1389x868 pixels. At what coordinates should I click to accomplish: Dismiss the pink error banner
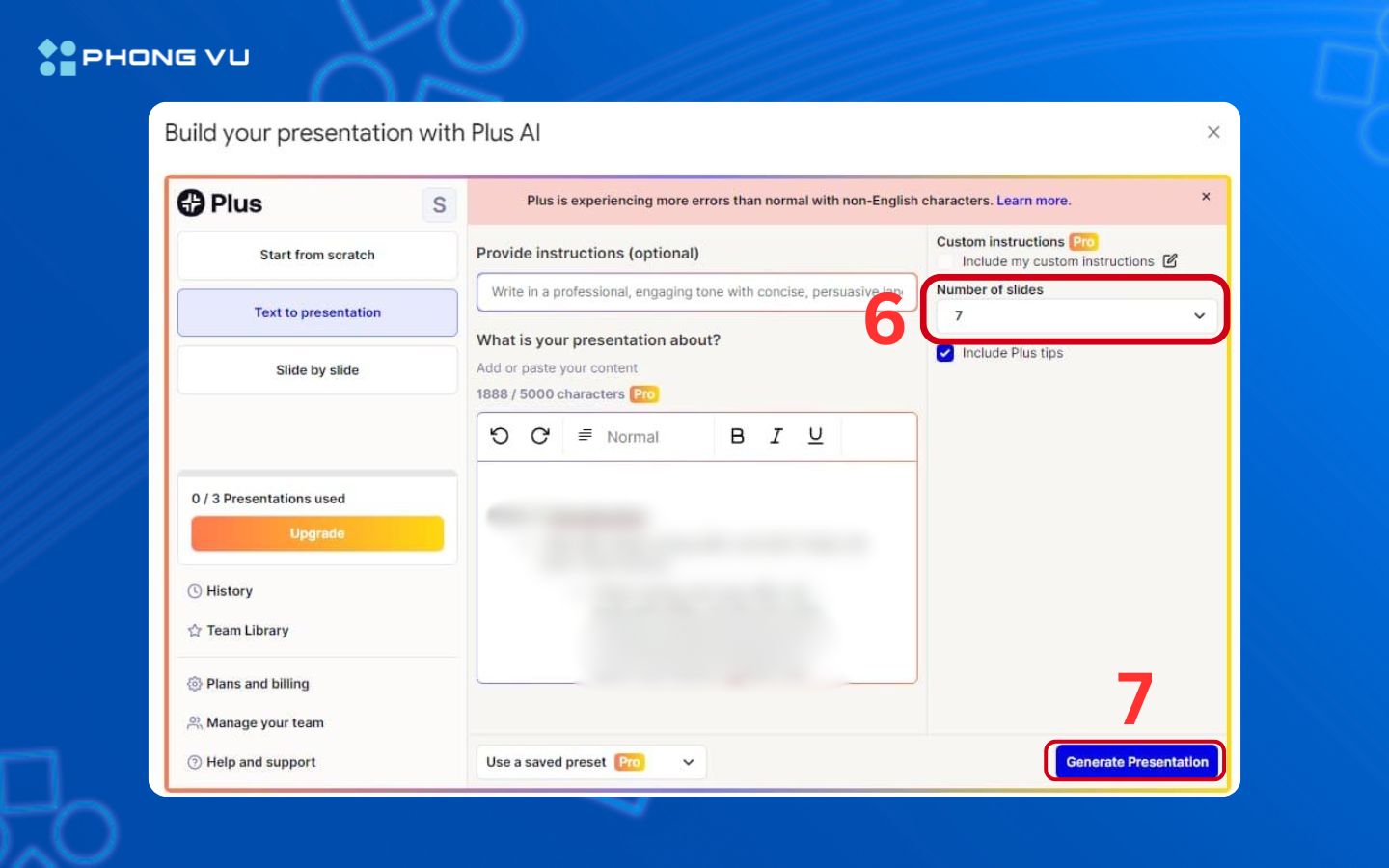click(1206, 197)
